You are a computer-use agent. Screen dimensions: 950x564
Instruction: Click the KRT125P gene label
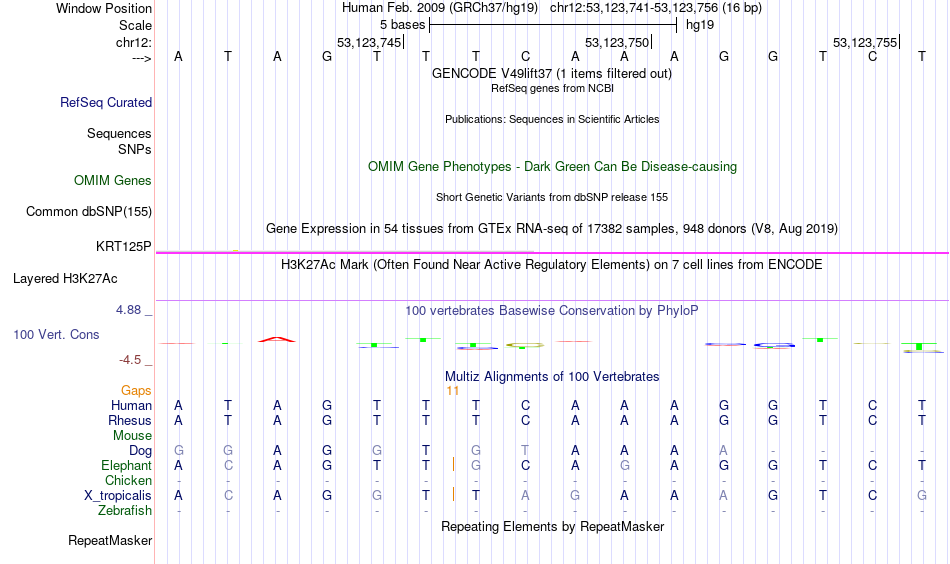tap(124, 246)
